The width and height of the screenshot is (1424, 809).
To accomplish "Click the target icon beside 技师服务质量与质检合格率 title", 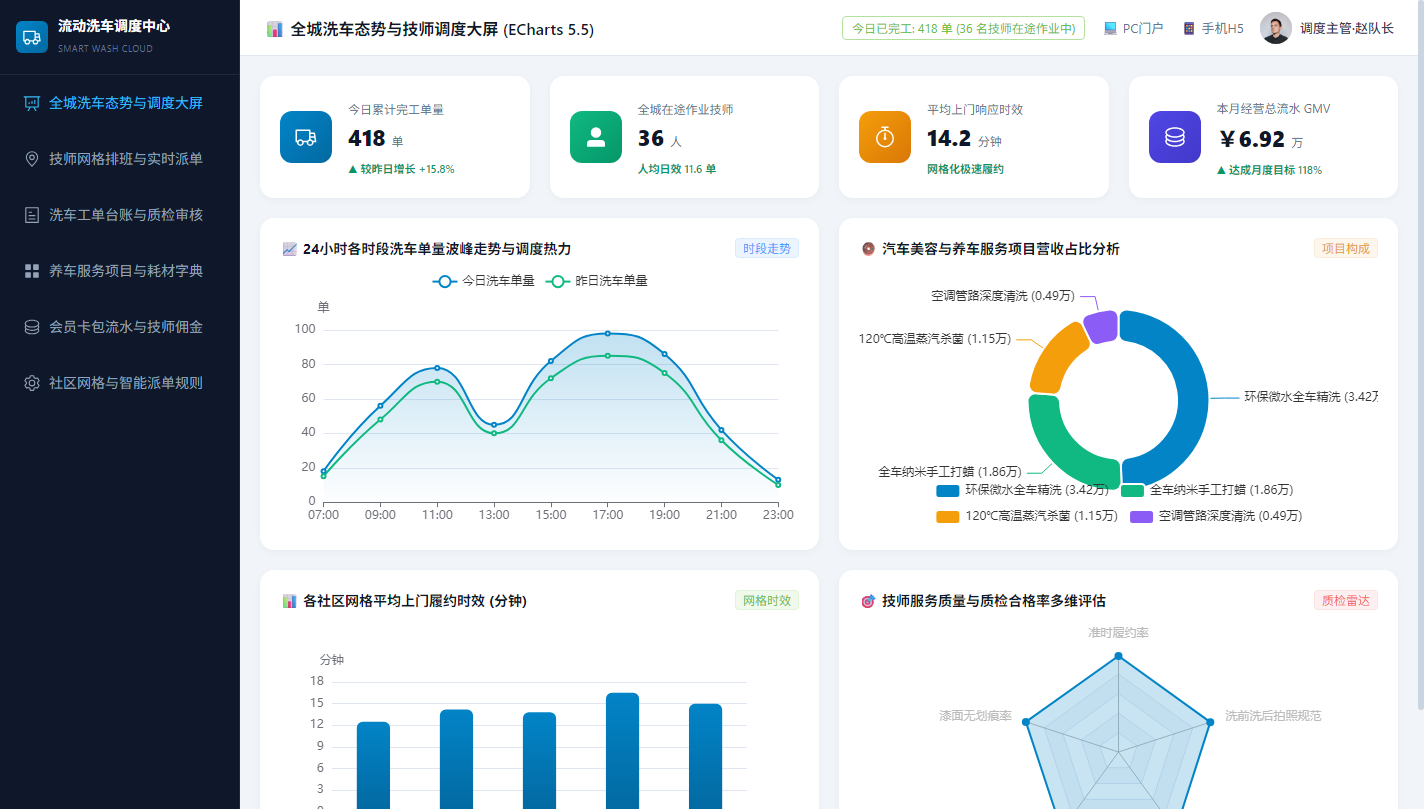I will (x=868, y=601).
